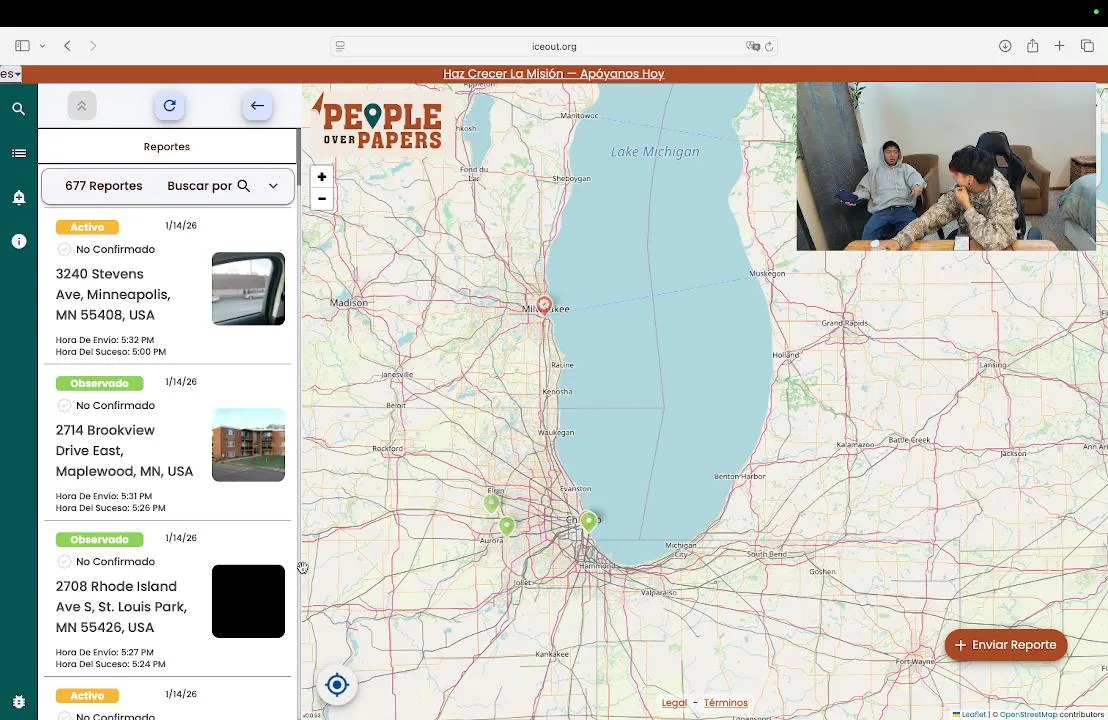1108x720 pixels.
Task: Center map on my location
Action: 337,685
